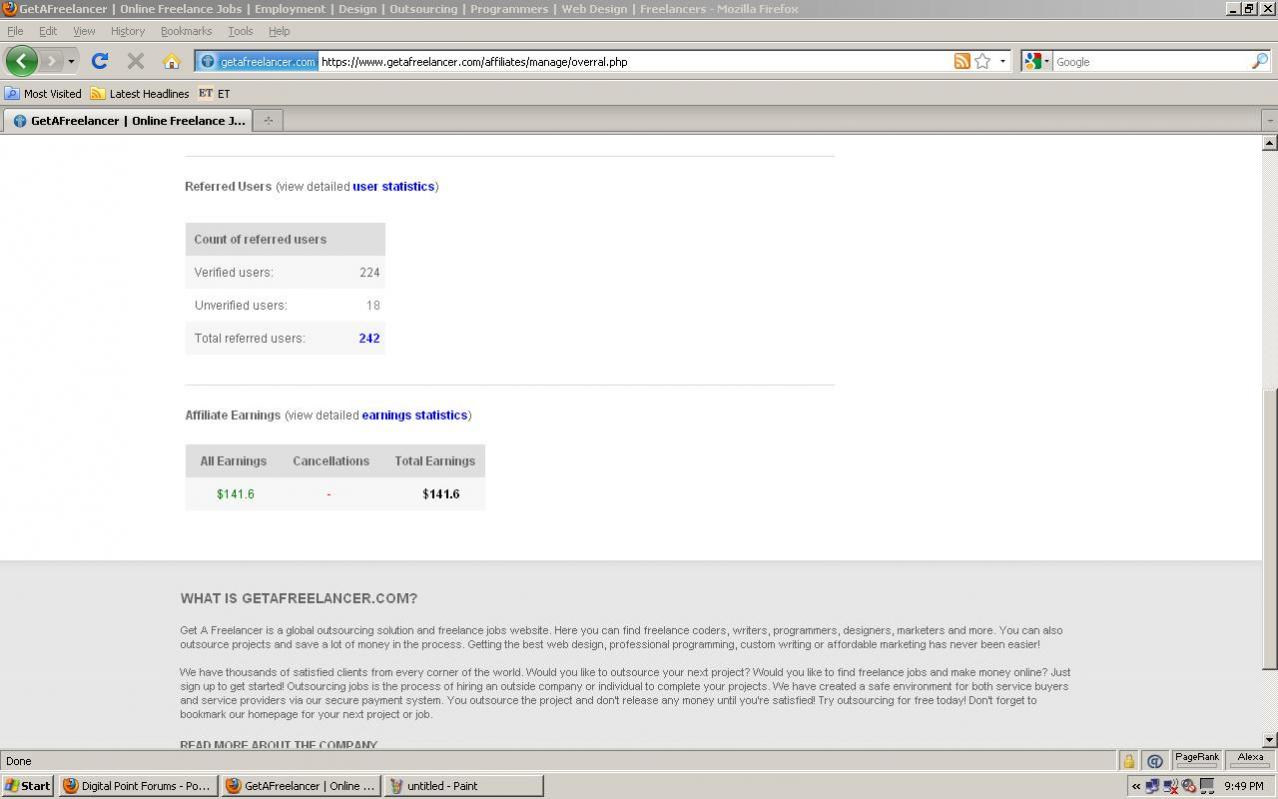This screenshot has height=799, width=1278.
Task: Minimize the Firefox window
Action: 1234,9
